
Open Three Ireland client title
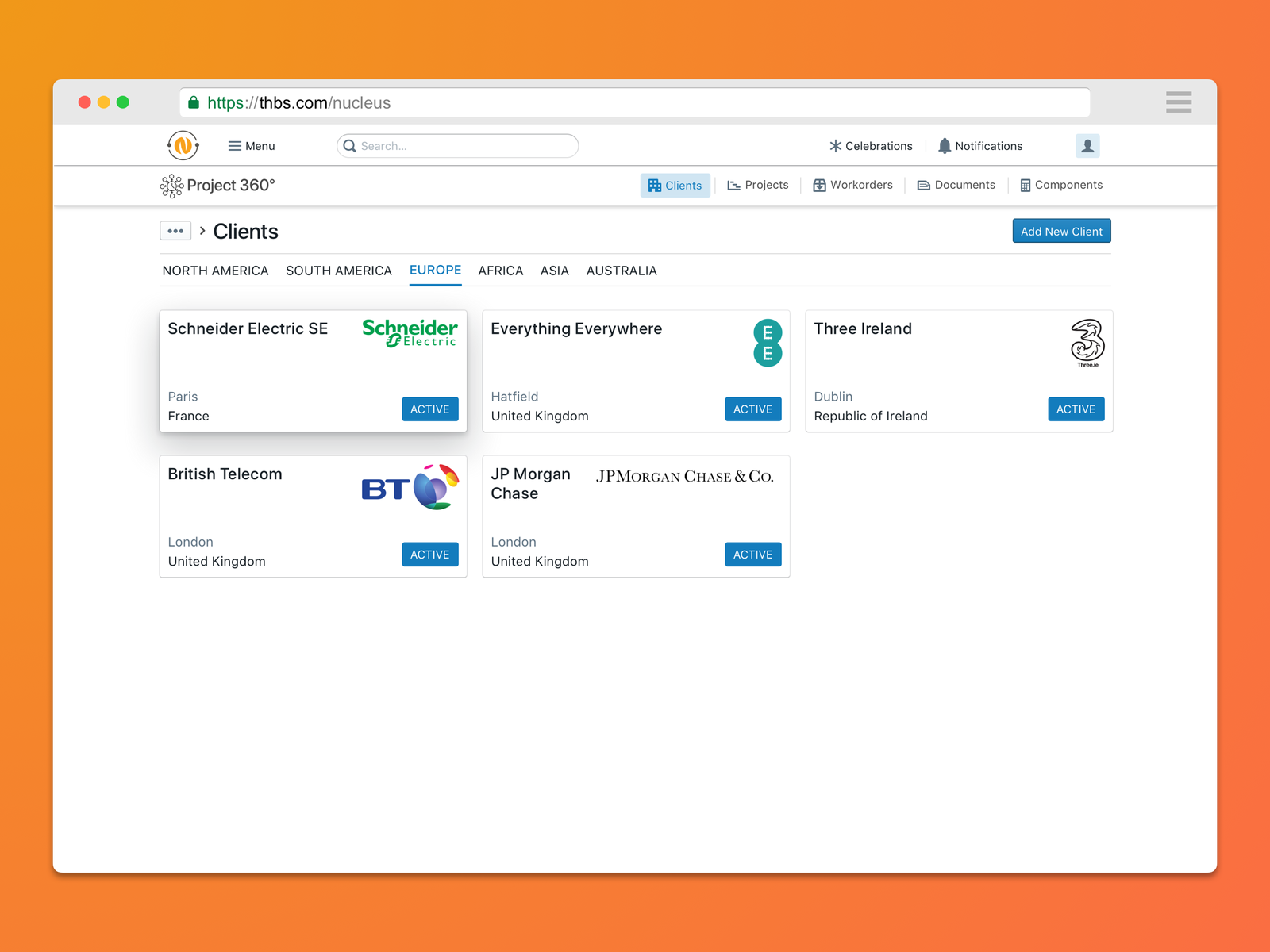click(863, 328)
